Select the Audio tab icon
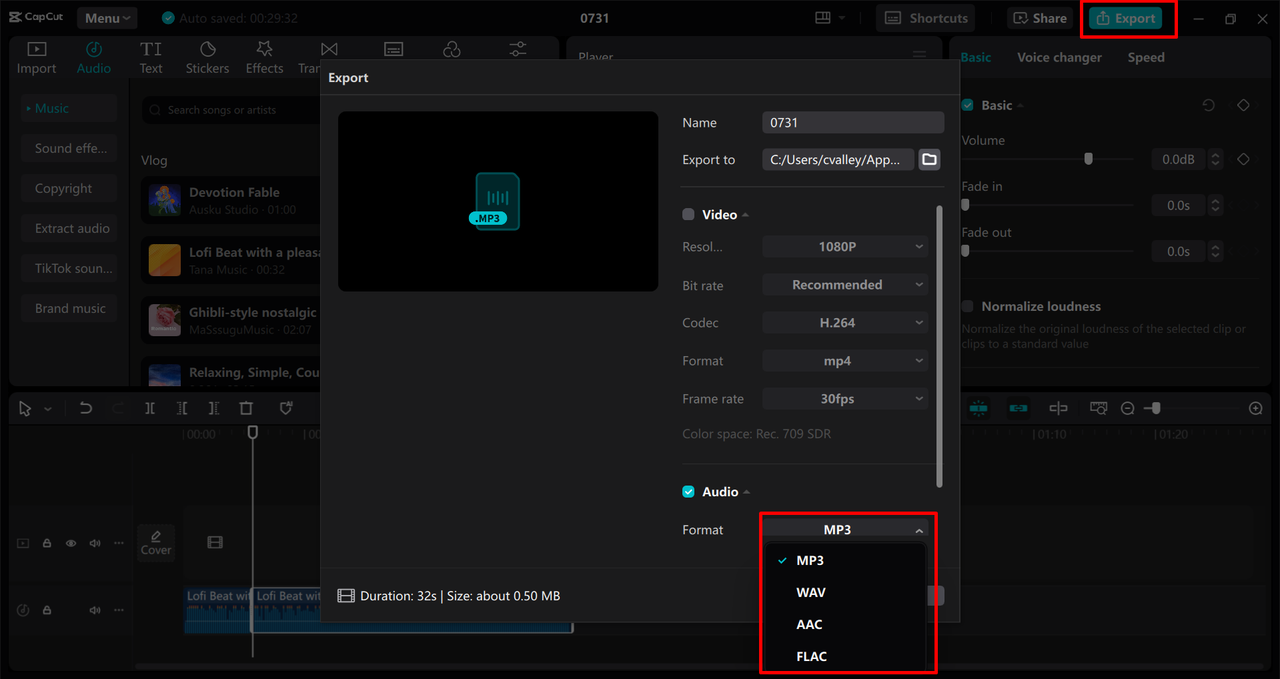 [x=93, y=49]
